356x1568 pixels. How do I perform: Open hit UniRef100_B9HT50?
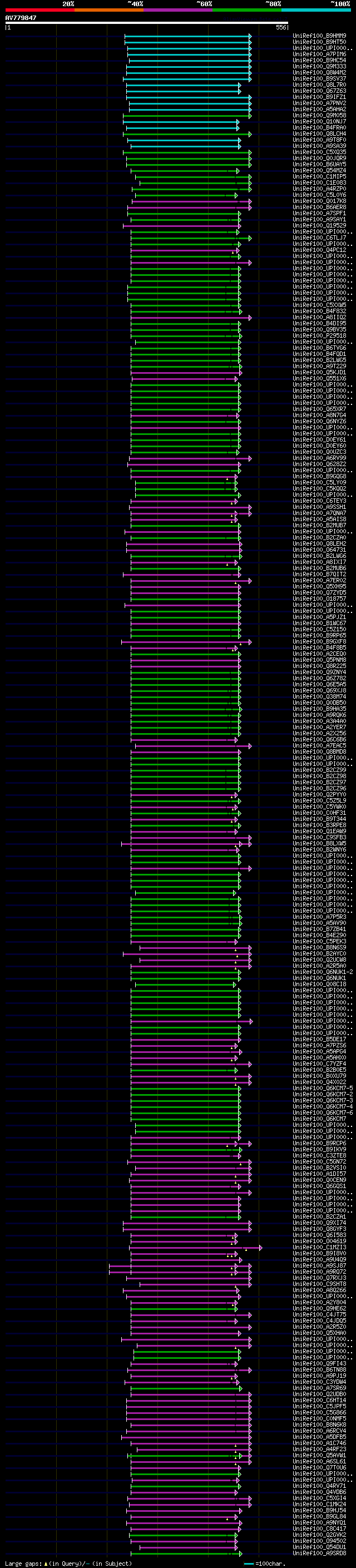tap(319, 42)
